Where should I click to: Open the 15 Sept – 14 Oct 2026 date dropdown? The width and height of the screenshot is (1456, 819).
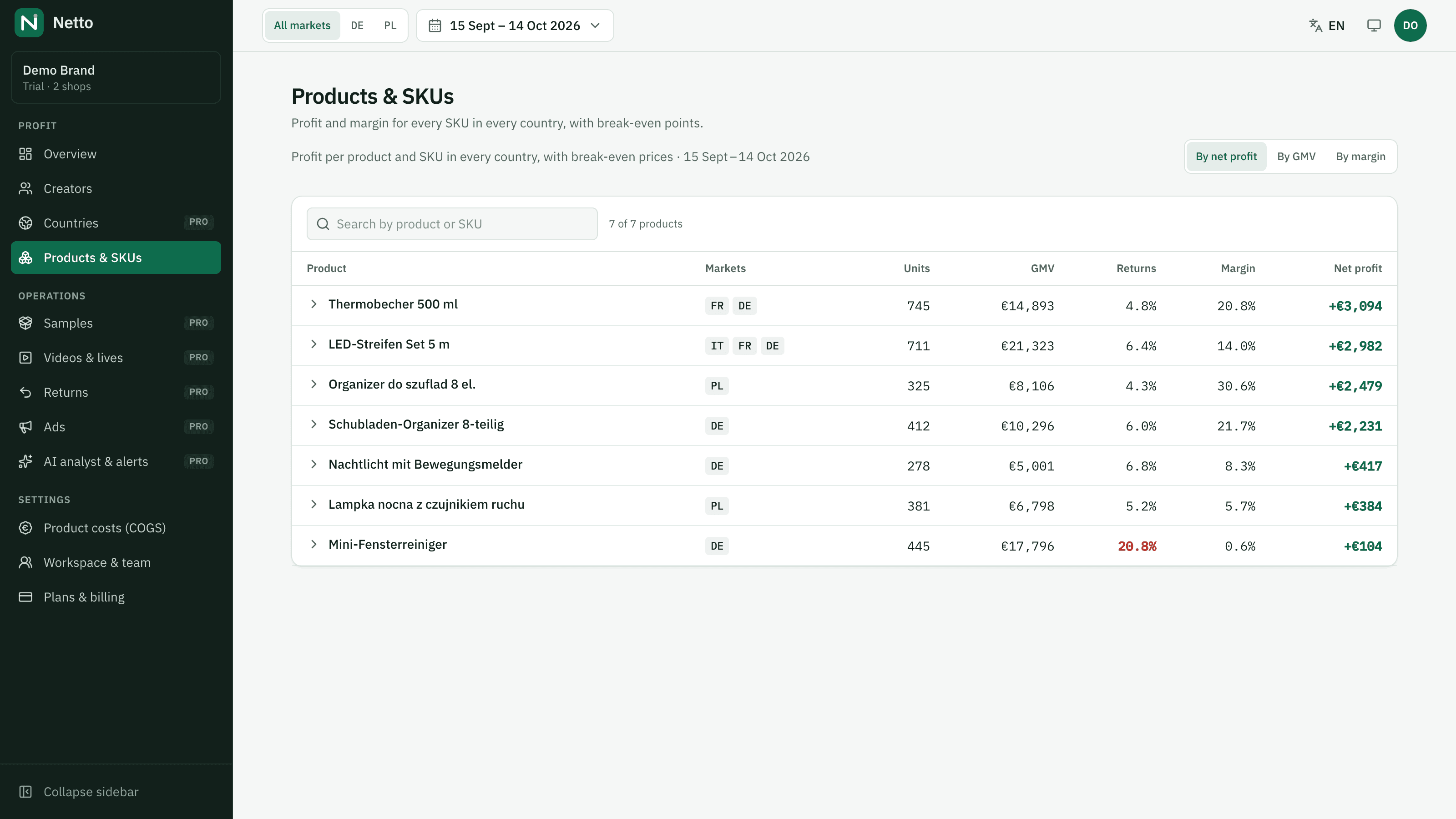pos(515,25)
